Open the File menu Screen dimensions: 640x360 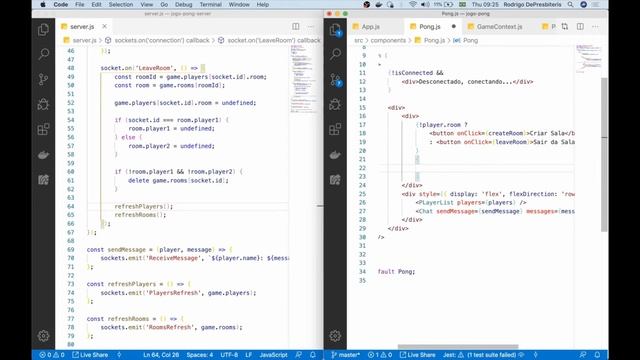[x=80, y=4]
